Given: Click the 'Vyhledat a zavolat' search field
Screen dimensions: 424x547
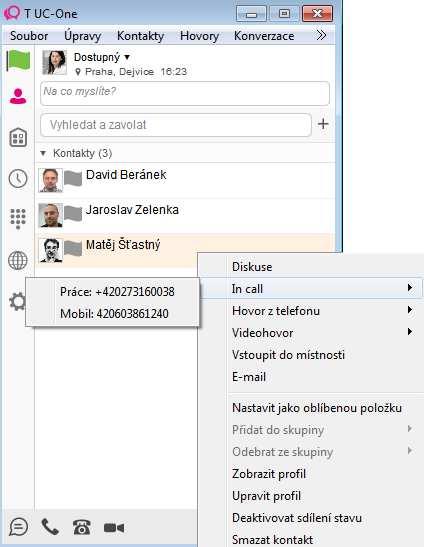Looking at the screenshot, I should coord(176,125).
